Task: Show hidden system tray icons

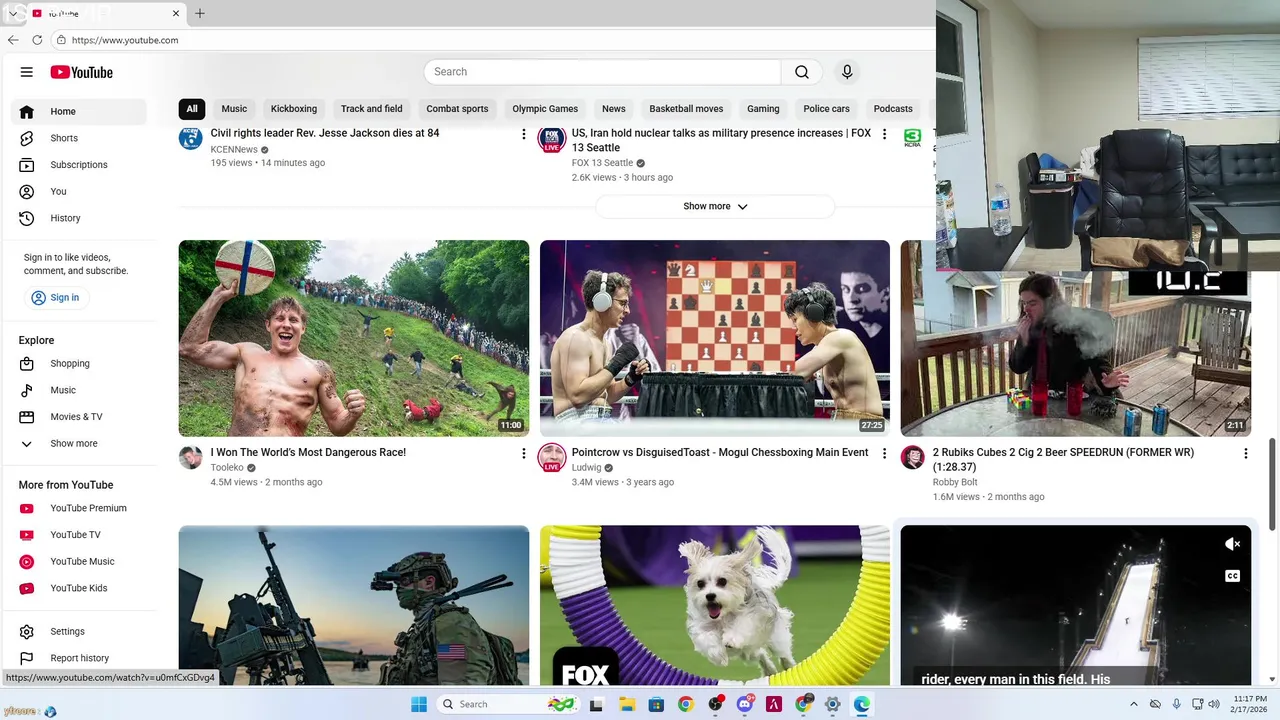Action: 1132,704
